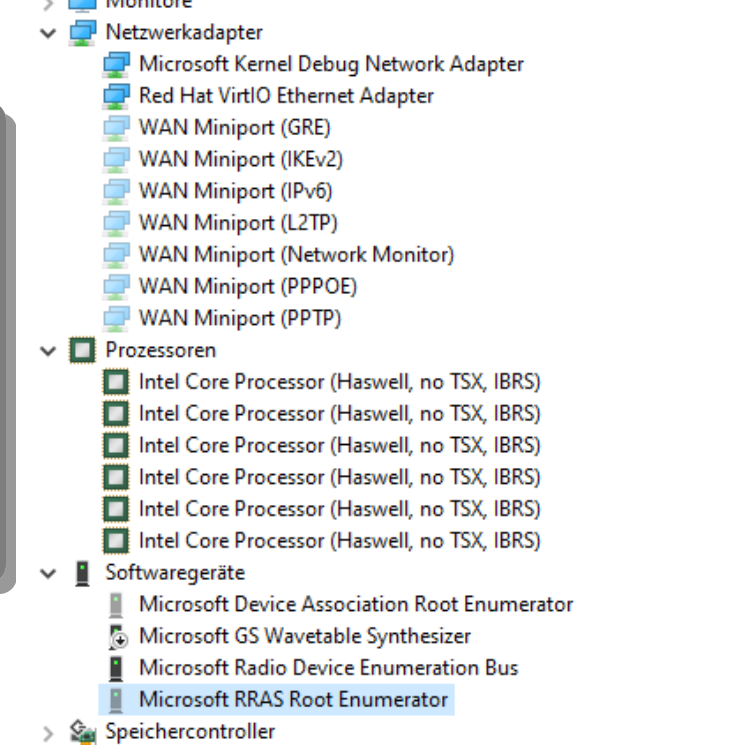Expand the Speichercontroller category
This screenshot has height=745, width=747.
click(x=48, y=733)
